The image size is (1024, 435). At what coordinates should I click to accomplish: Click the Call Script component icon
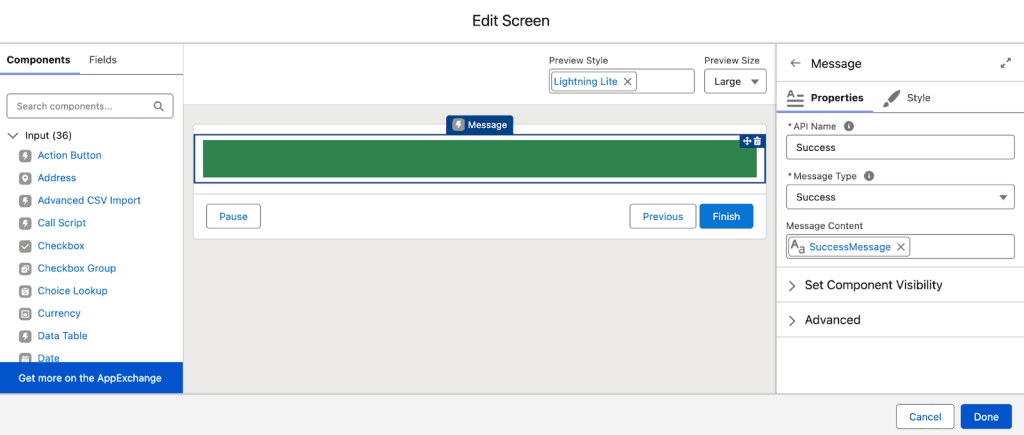click(x=25, y=223)
